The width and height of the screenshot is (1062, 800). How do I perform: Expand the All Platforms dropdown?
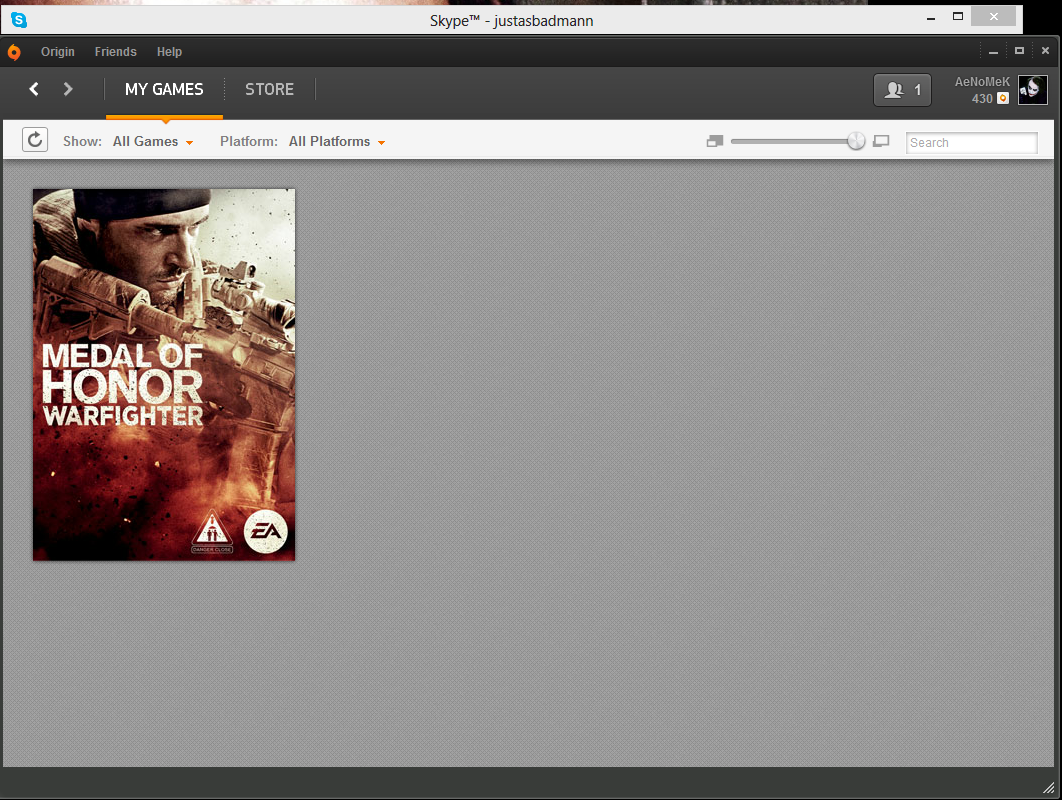pos(337,142)
